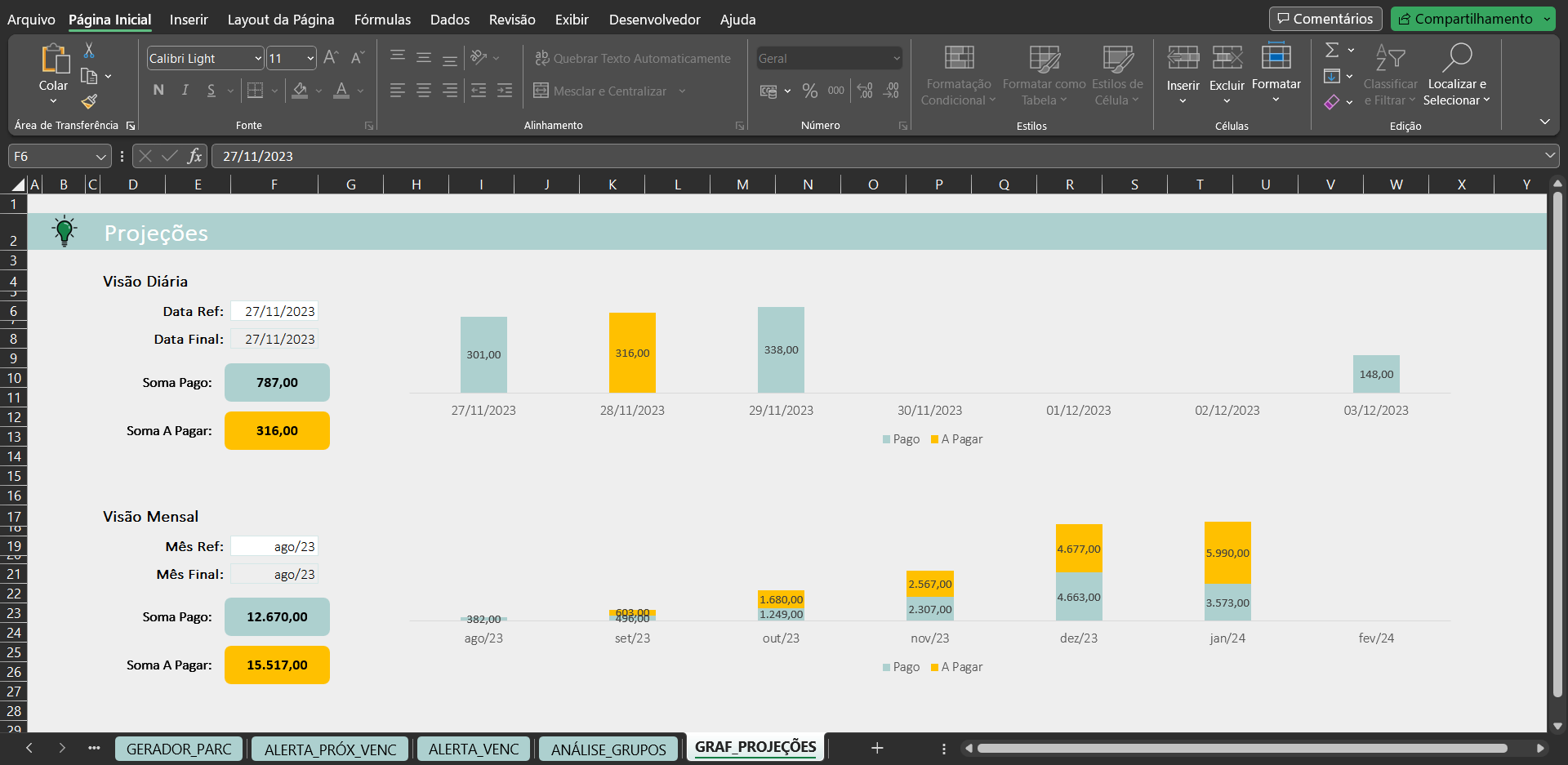This screenshot has width=1568, height=765.
Task: Switch to the Fórmulas ribbon tab
Action: (381, 20)
